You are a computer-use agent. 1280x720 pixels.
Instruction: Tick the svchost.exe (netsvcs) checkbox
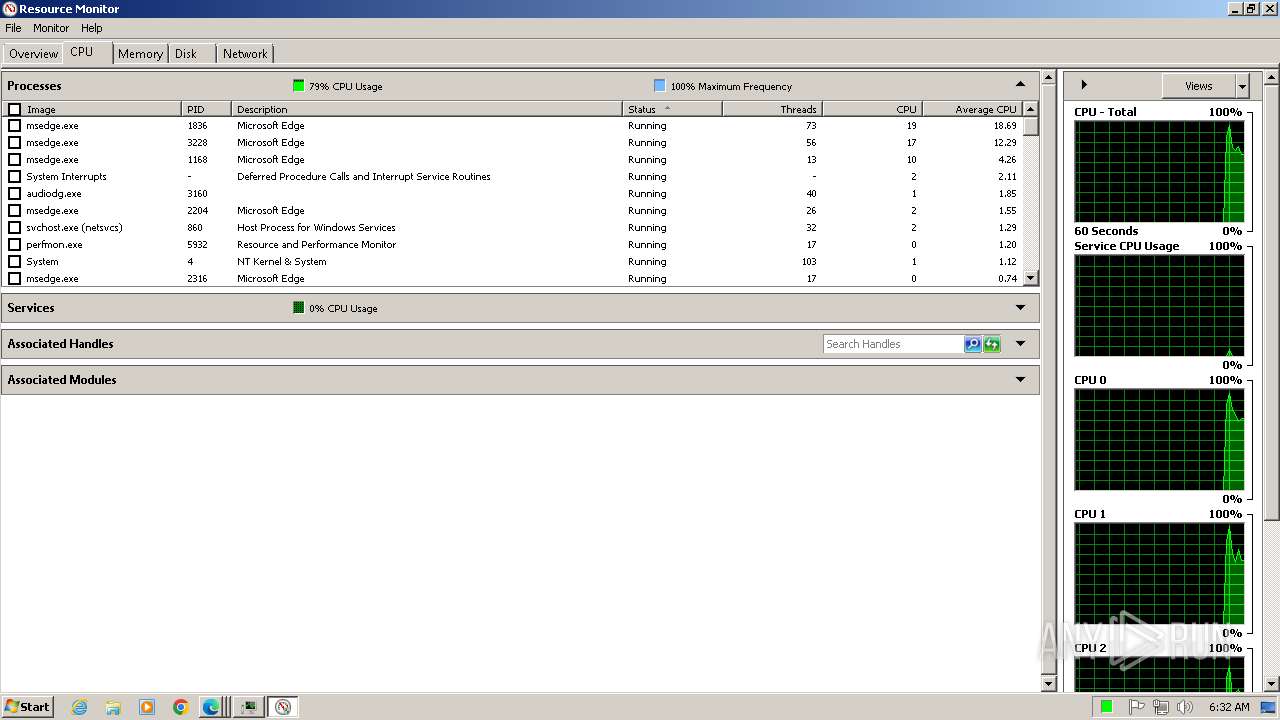14,228
